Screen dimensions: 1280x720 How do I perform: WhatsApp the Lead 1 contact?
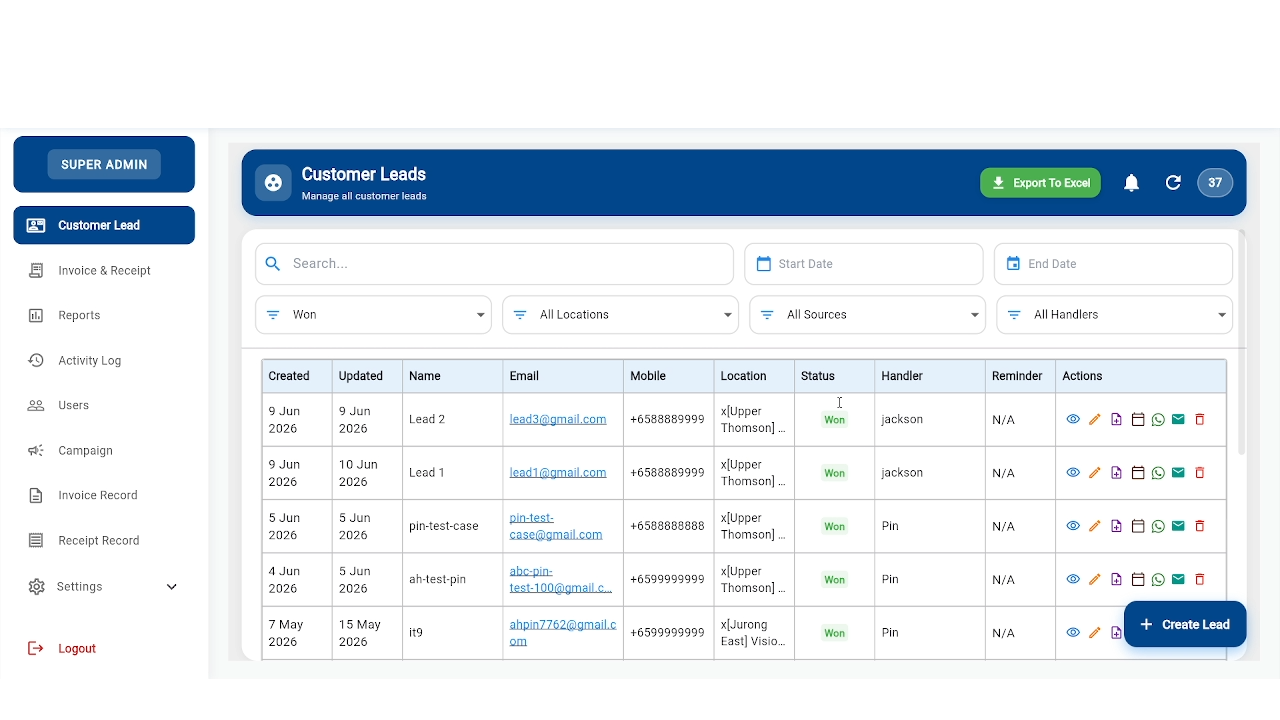(1158, 473)
